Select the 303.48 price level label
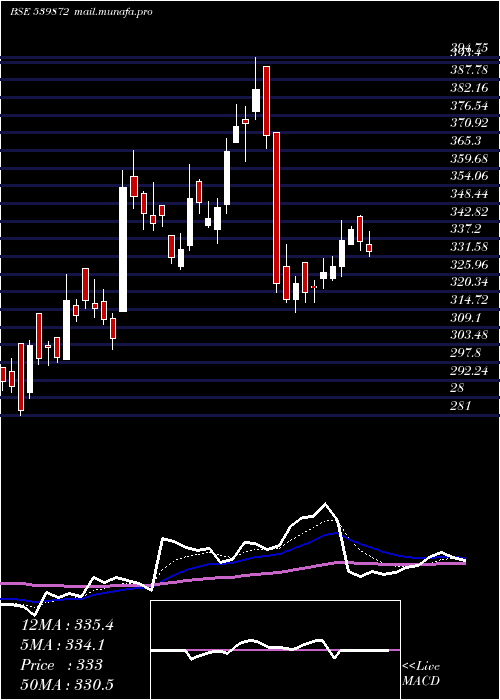 469,334
